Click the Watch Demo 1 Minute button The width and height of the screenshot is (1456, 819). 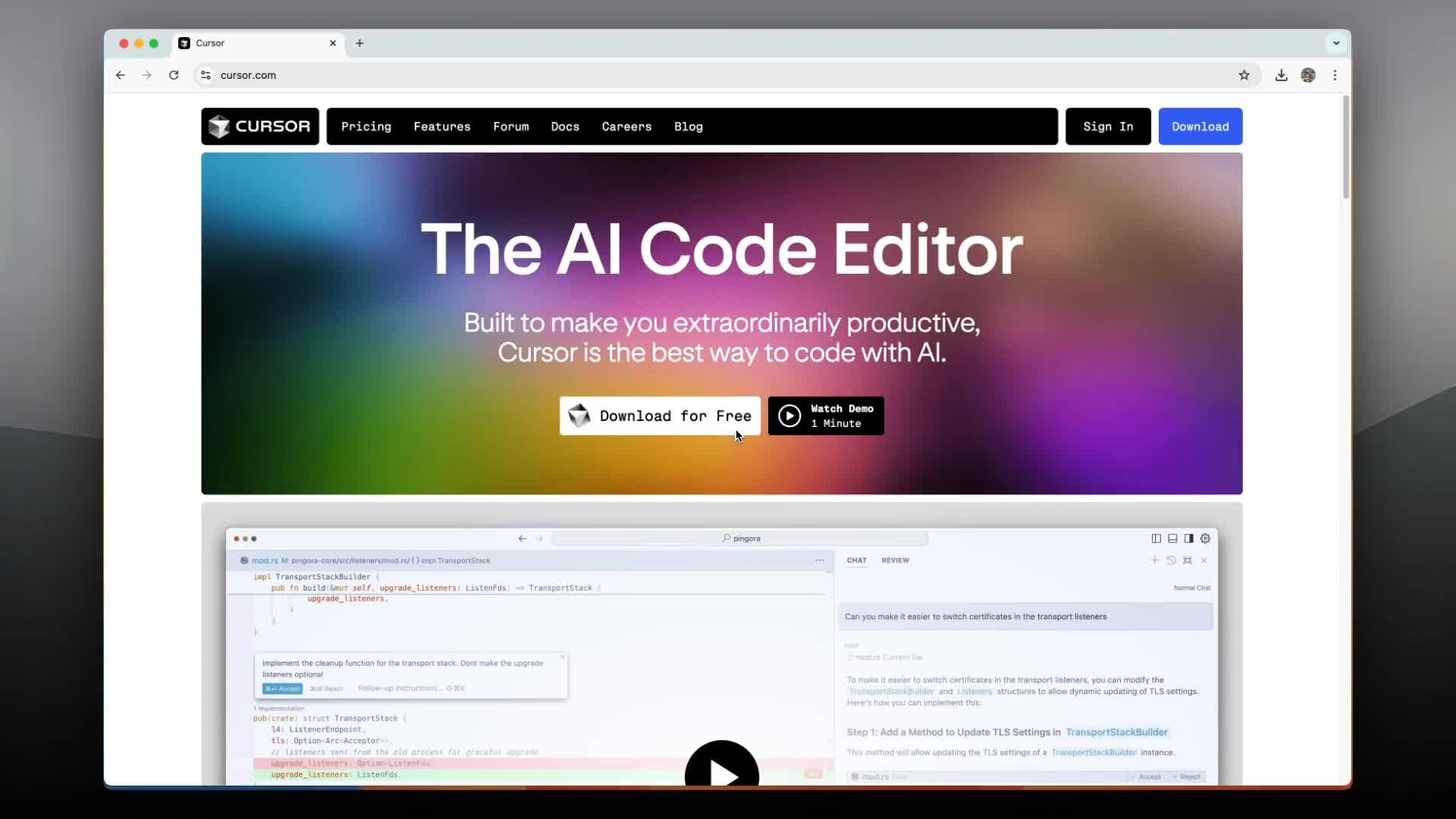pyautogui.click(x=826, y=416)
